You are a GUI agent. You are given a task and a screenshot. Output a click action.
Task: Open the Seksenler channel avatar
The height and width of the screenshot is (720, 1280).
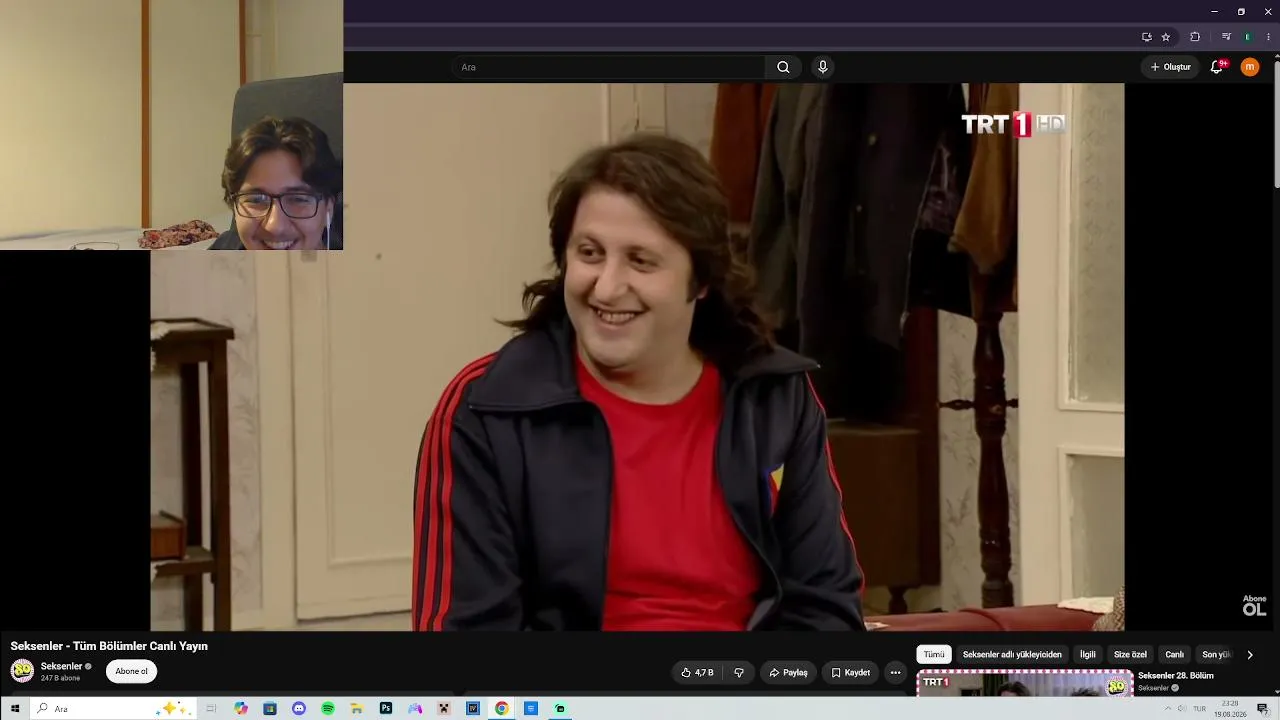(x=22, y=671)
